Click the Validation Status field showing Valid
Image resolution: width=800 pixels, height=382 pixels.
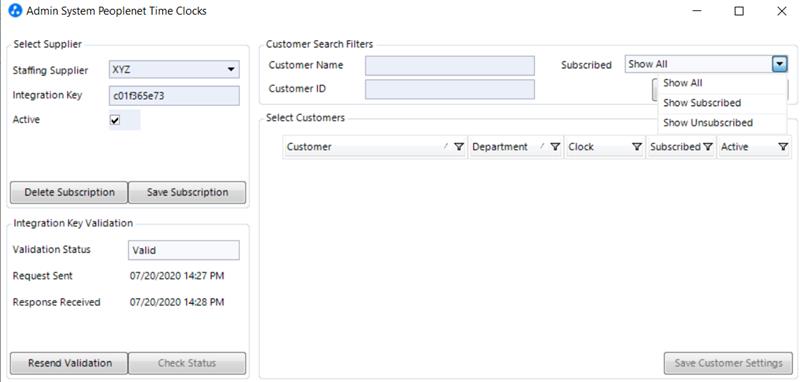pos(184,250)
